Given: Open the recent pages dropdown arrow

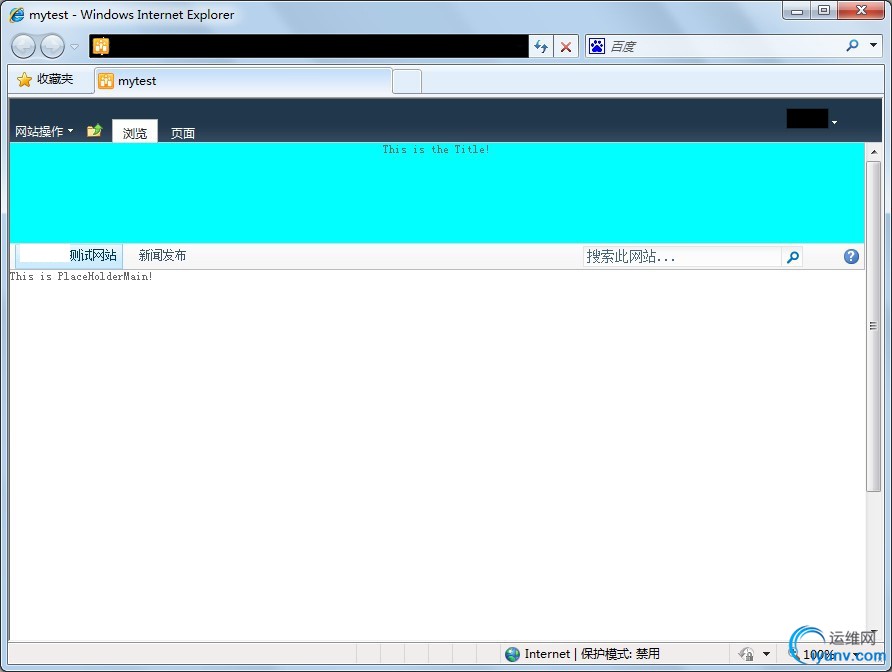Looking at the screenshot, I should (75, 47).
